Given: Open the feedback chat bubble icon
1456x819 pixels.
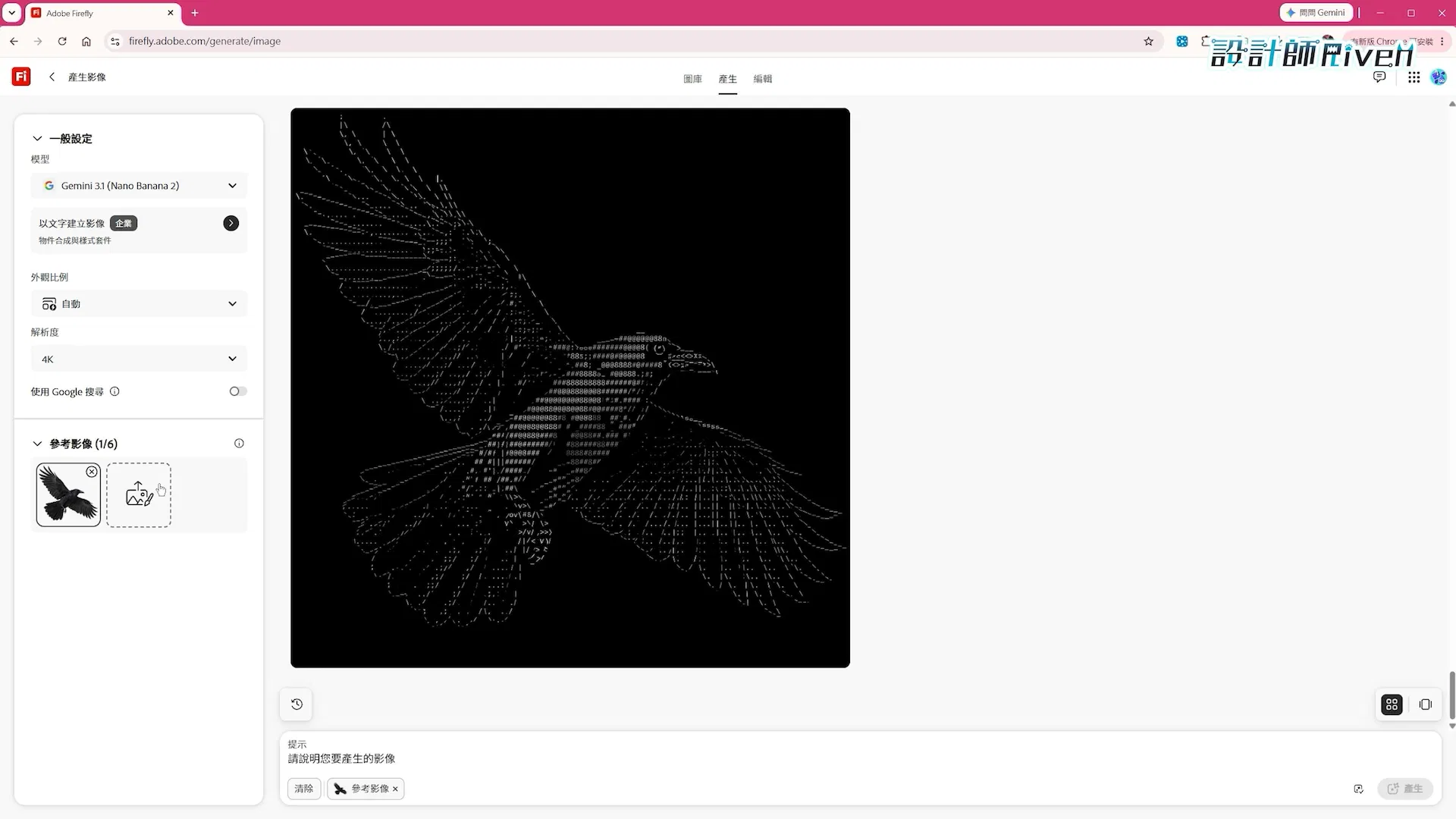Looking at the screenshot, I should pyautogui.click(x=1379, y=77).
